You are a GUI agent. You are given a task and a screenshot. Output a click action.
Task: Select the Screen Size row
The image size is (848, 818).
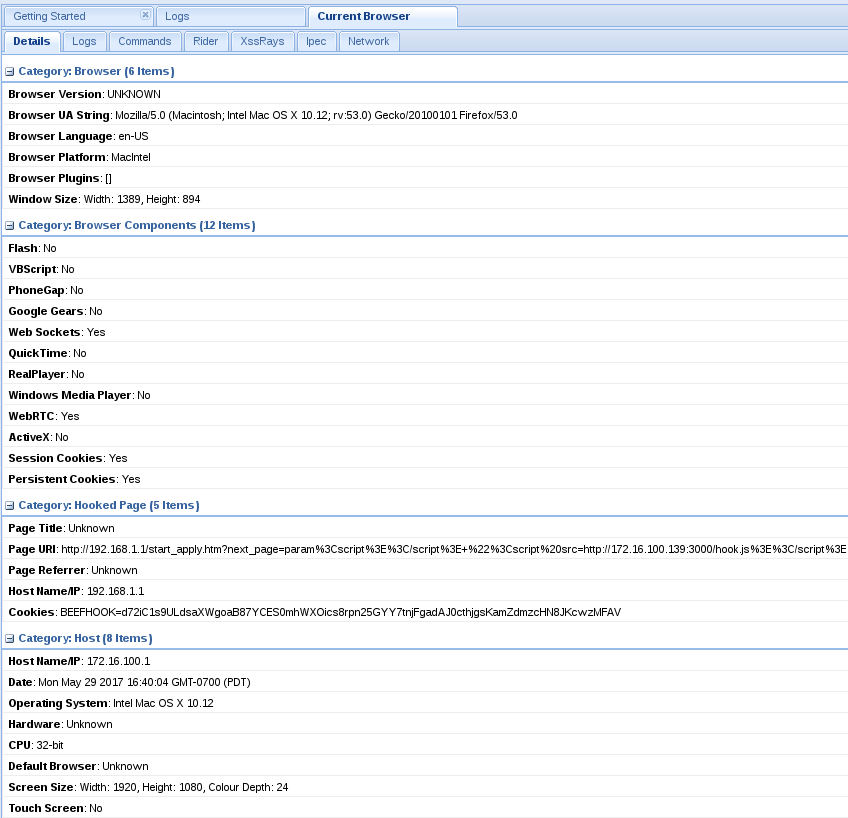[425, 788]
